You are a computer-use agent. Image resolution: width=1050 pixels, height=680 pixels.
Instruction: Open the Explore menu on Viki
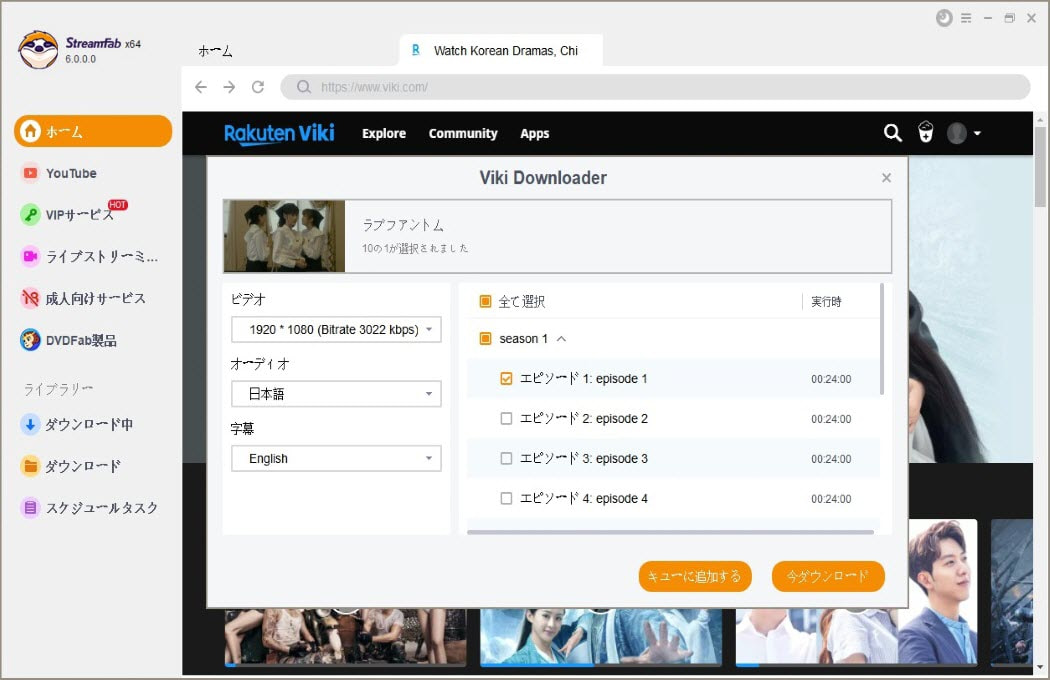[384, 133]
